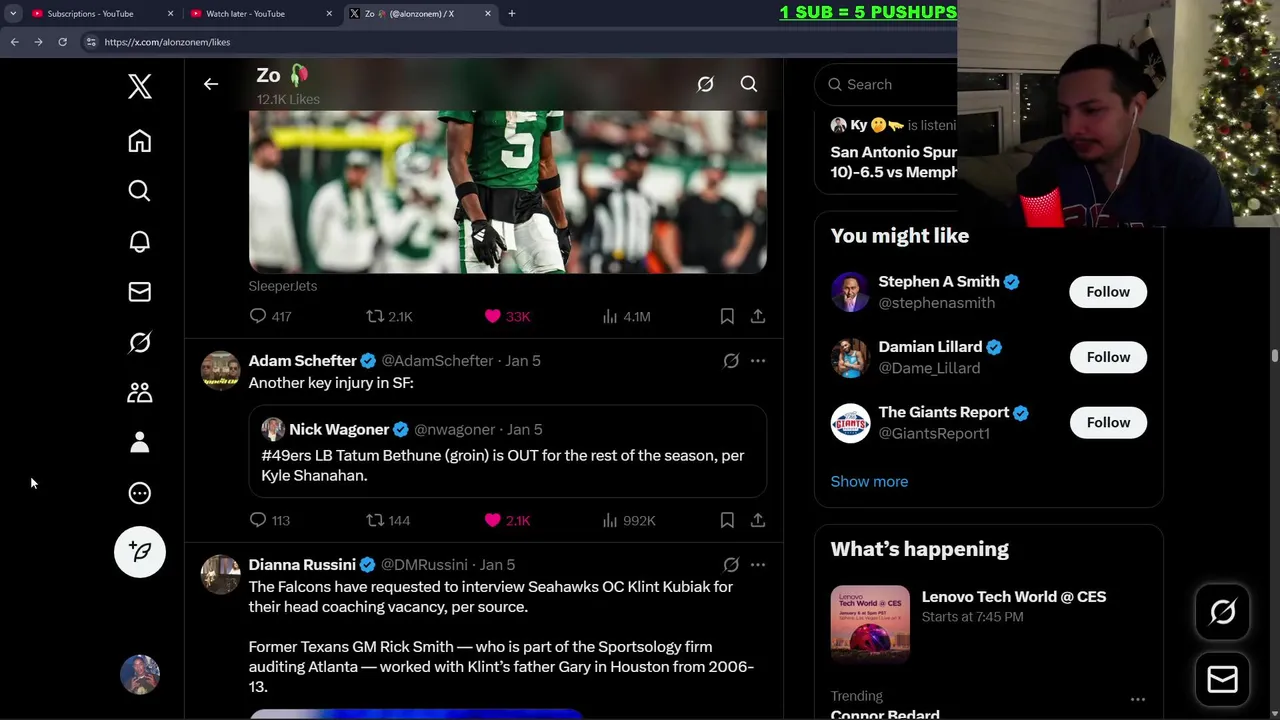
Task: Follow Damian Lillard
Action: 1108,357
